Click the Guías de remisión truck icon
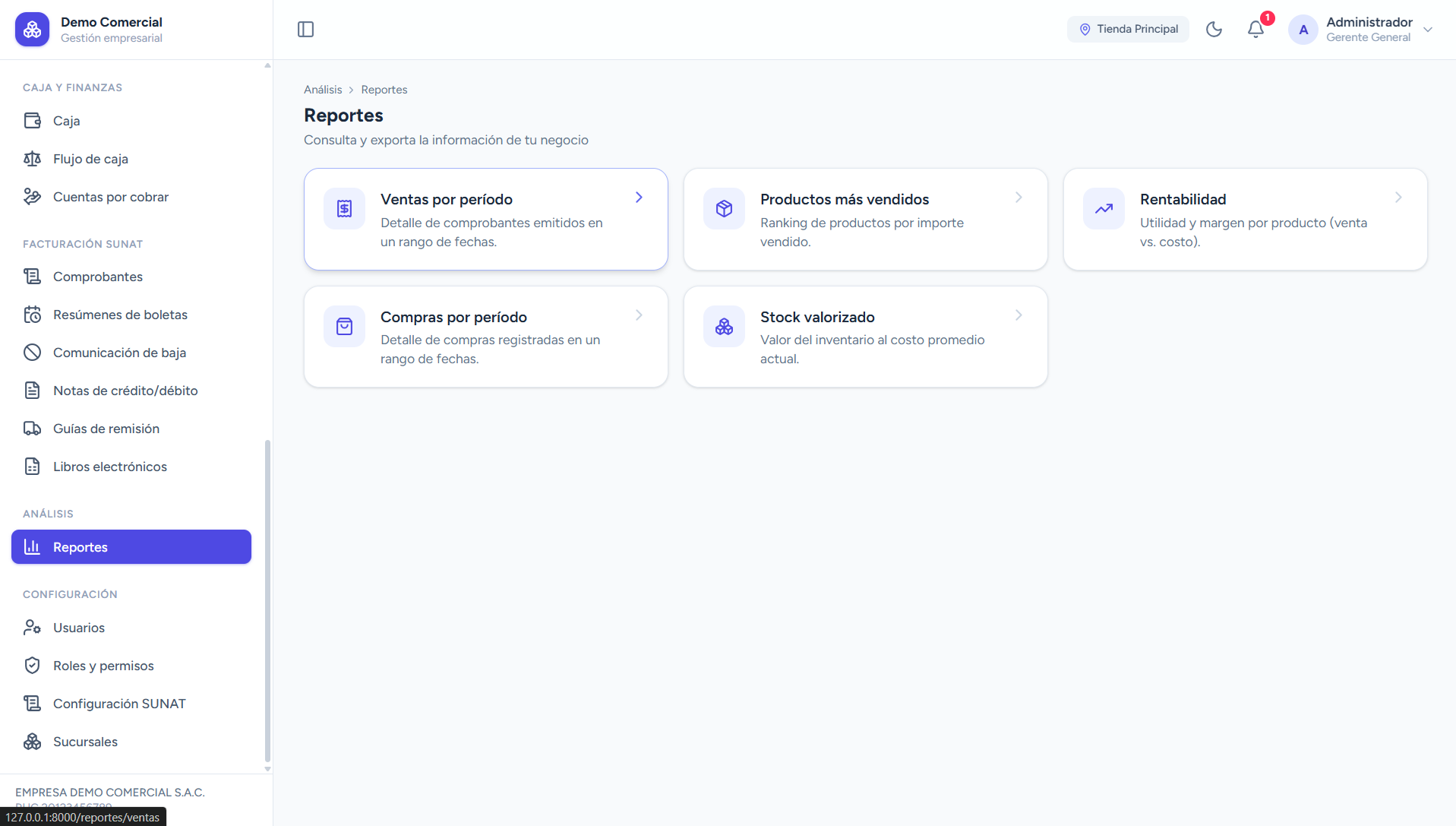 tap(32, 429)
